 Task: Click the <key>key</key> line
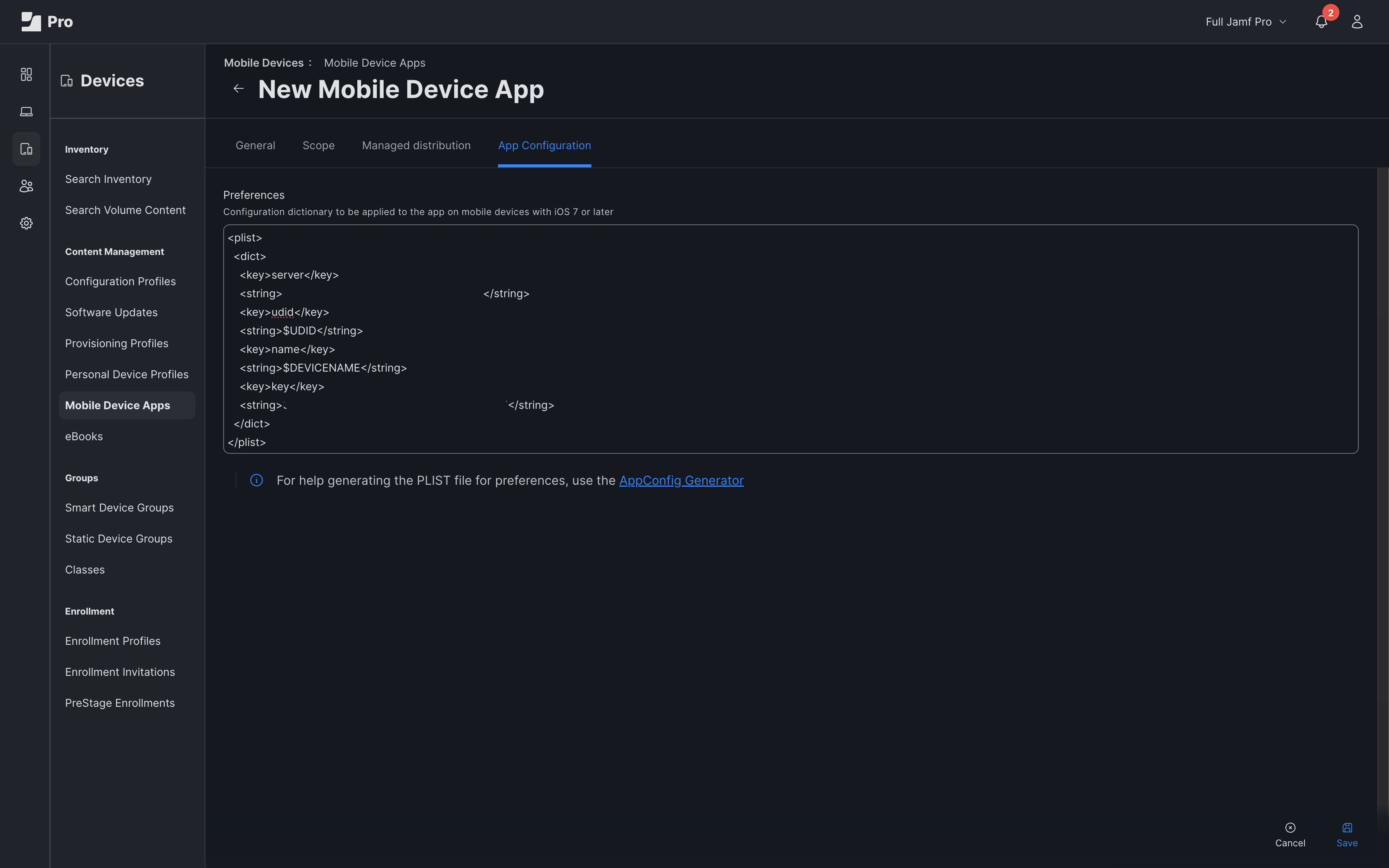click(282, 386)
